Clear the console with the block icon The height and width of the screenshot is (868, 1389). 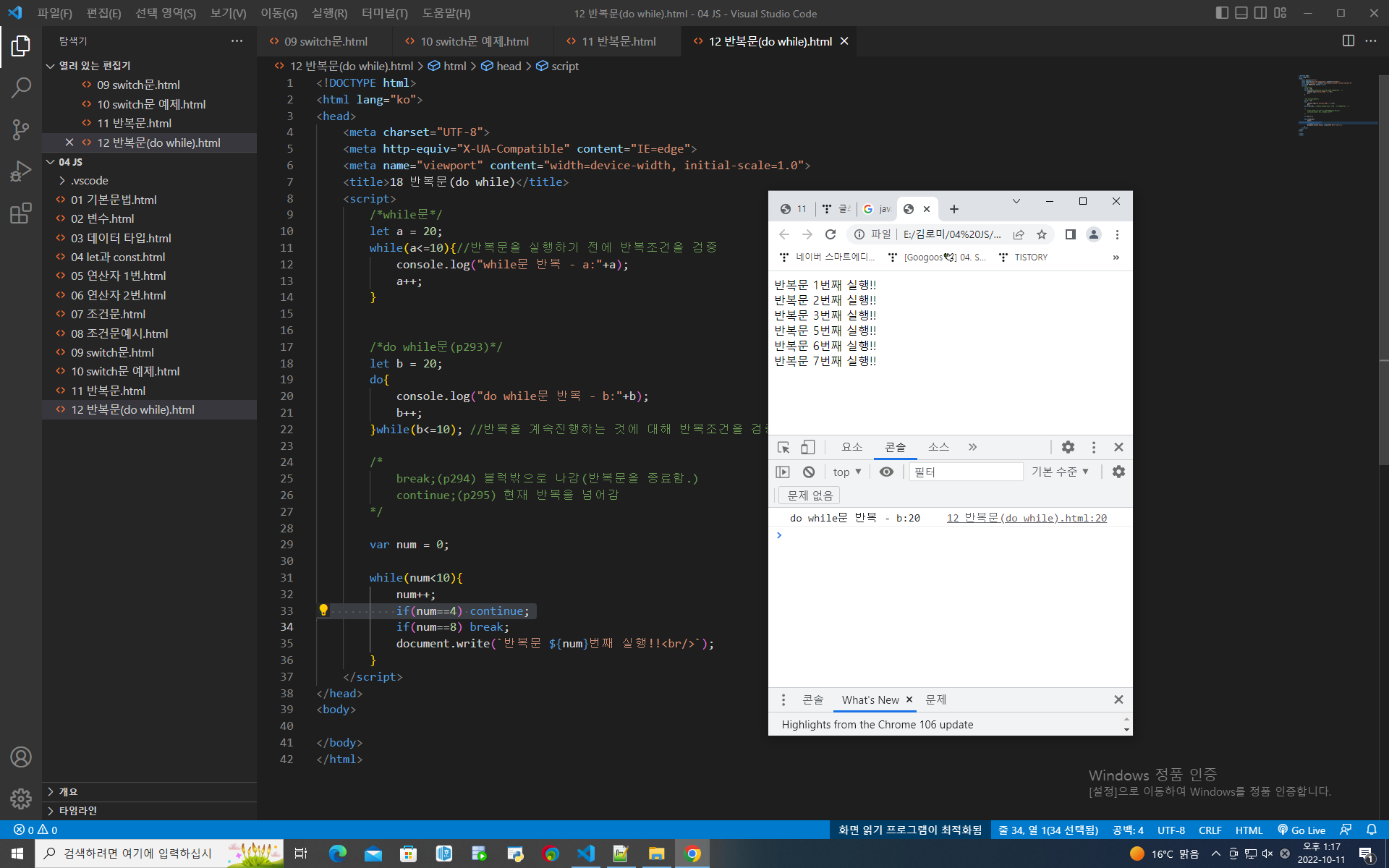coord(809,472)
